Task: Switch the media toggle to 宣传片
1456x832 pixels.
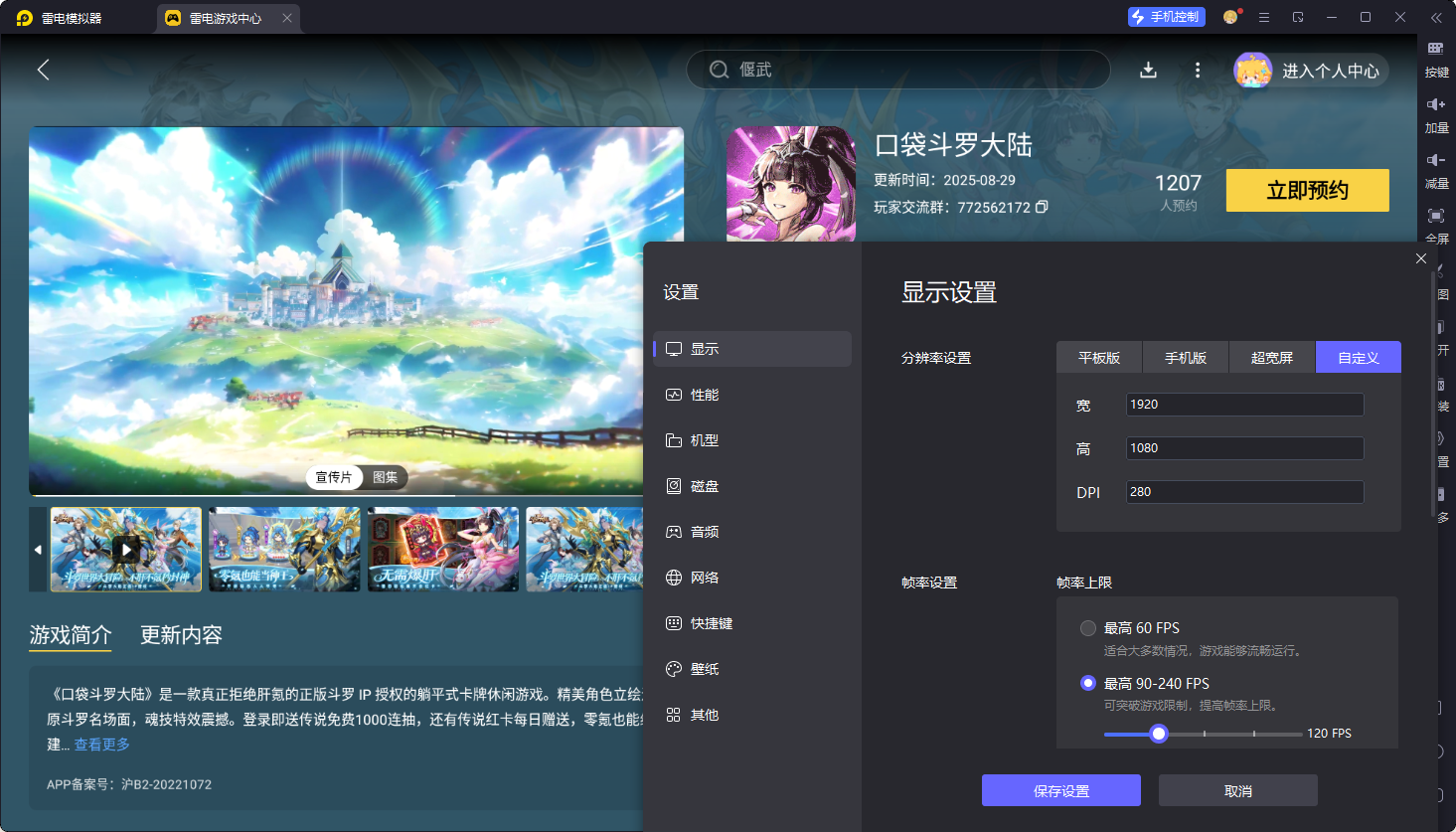Action: click(x=334, y=477)
